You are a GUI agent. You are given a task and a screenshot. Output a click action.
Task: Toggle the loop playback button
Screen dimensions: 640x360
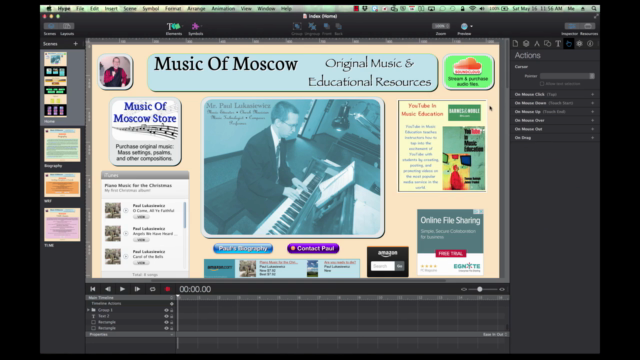click(x=152, y=289)
